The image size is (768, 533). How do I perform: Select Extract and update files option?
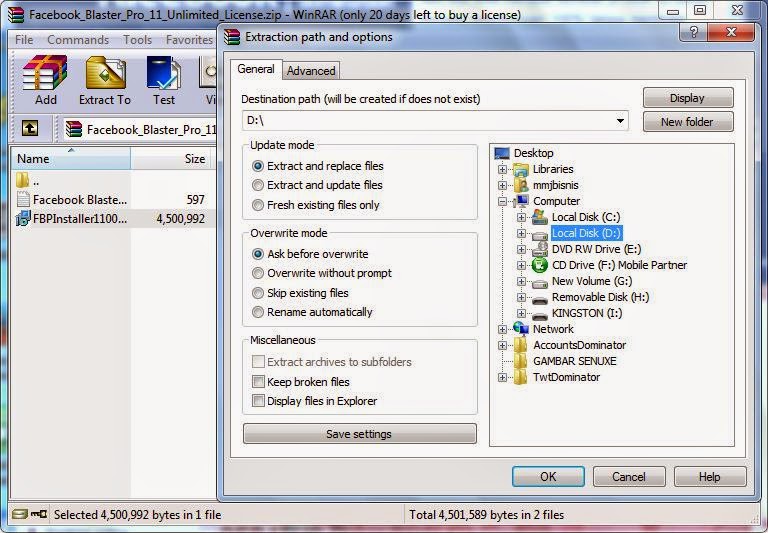click(258, 185)
